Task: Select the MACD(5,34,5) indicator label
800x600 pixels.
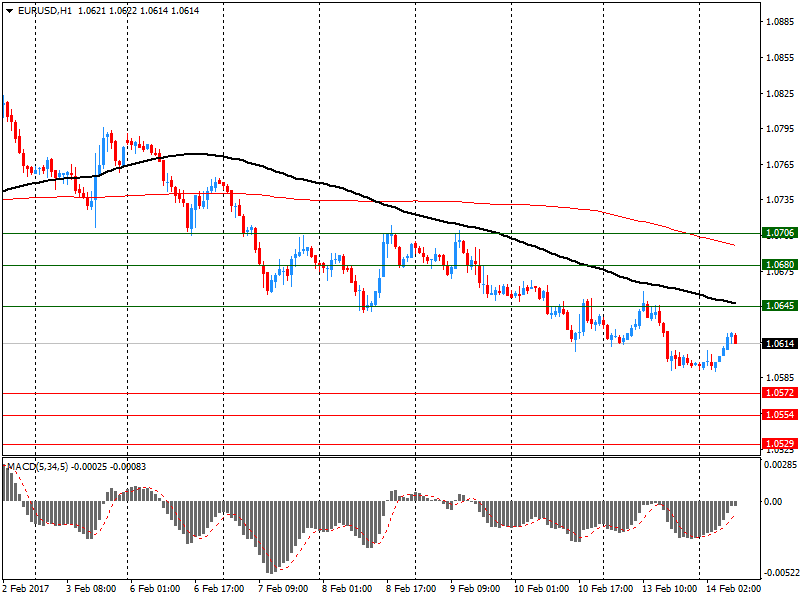Action: tap(37, 466)
